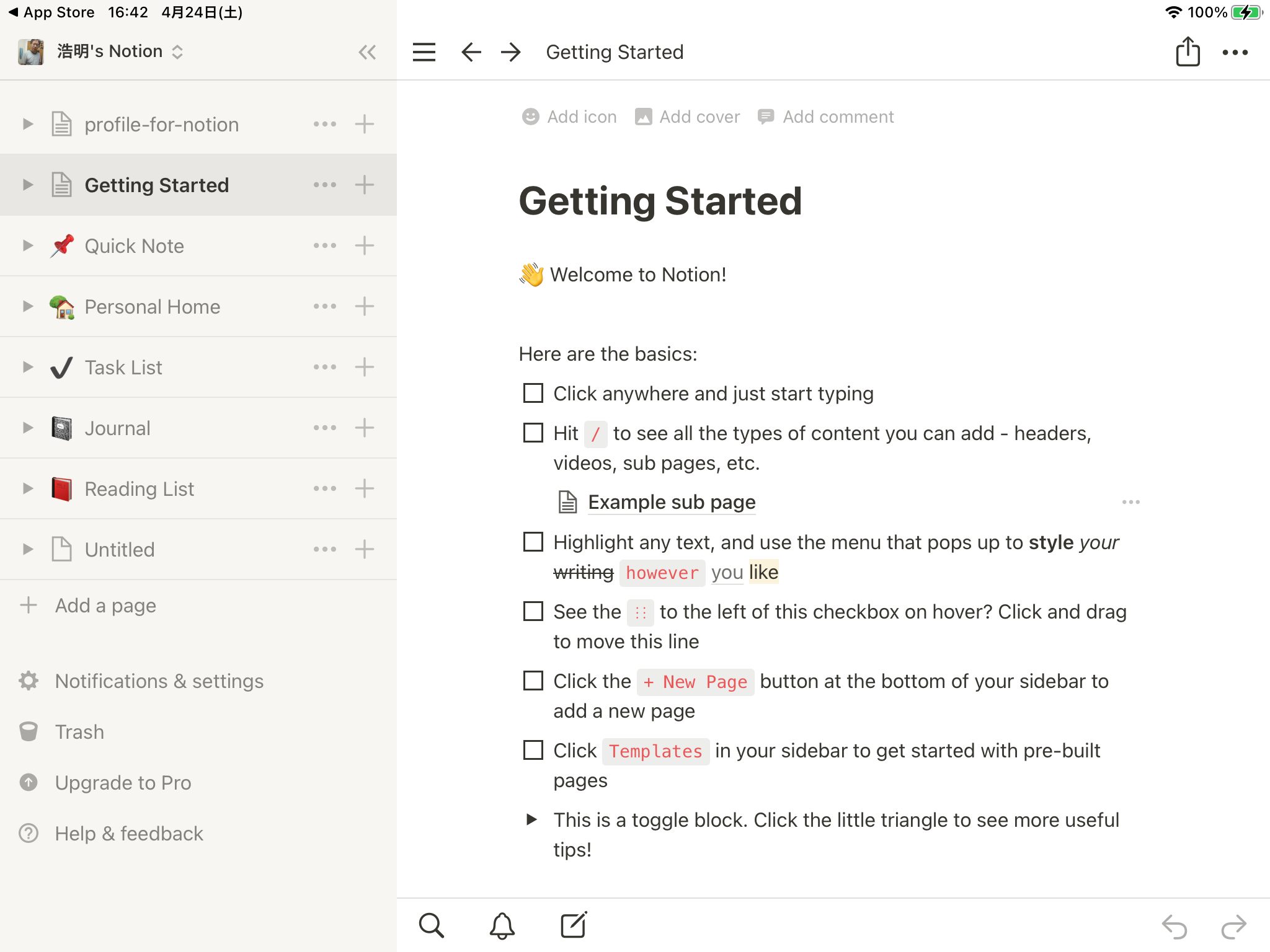This screenshot has height=952, width=1270.
Task: Check the 'Click the + New Page' item
Action: (533, 681)
